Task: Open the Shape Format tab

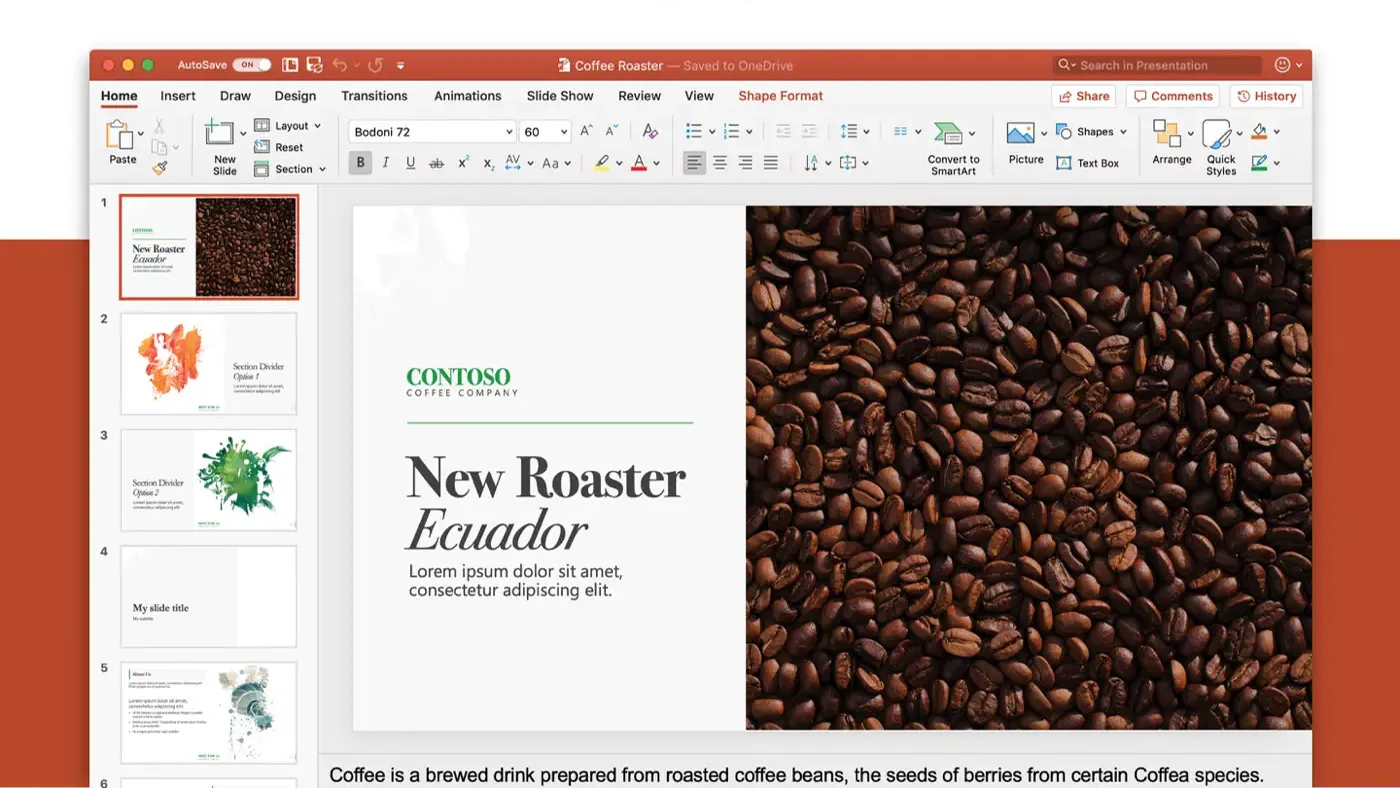Action: 780,95
